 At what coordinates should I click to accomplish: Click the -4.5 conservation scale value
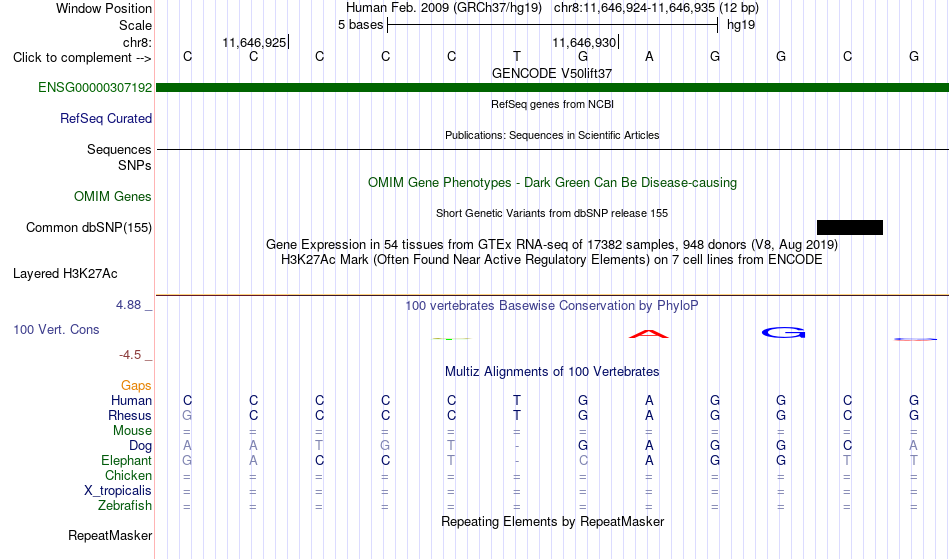[130, 354]
